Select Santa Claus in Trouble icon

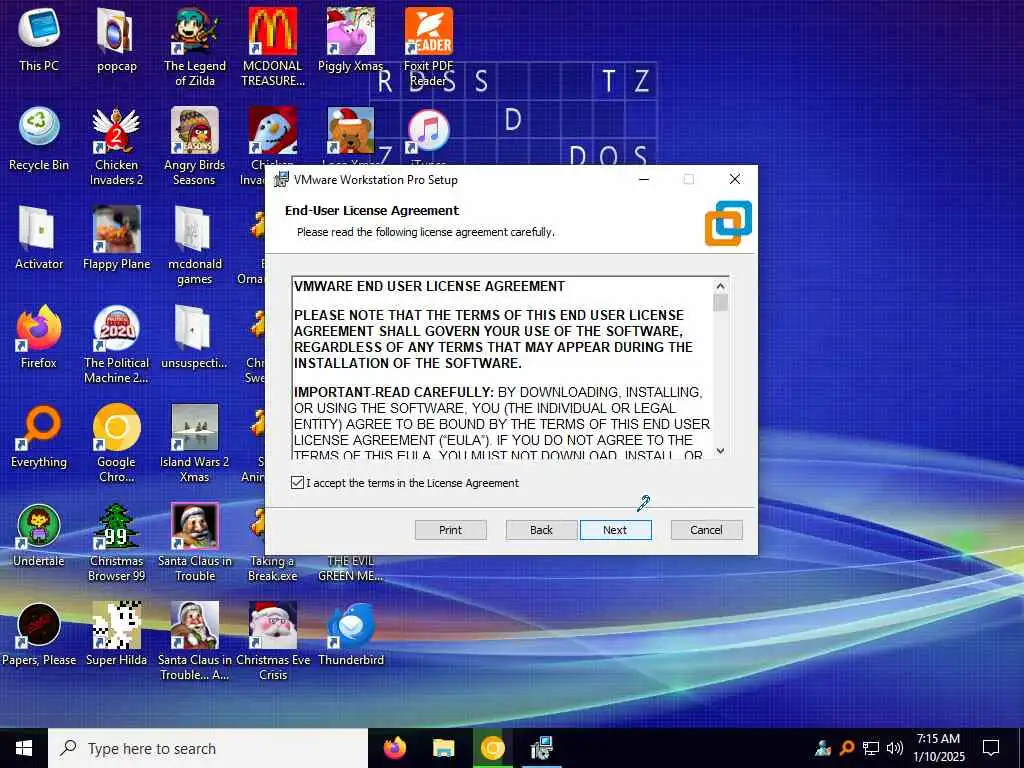195,543
